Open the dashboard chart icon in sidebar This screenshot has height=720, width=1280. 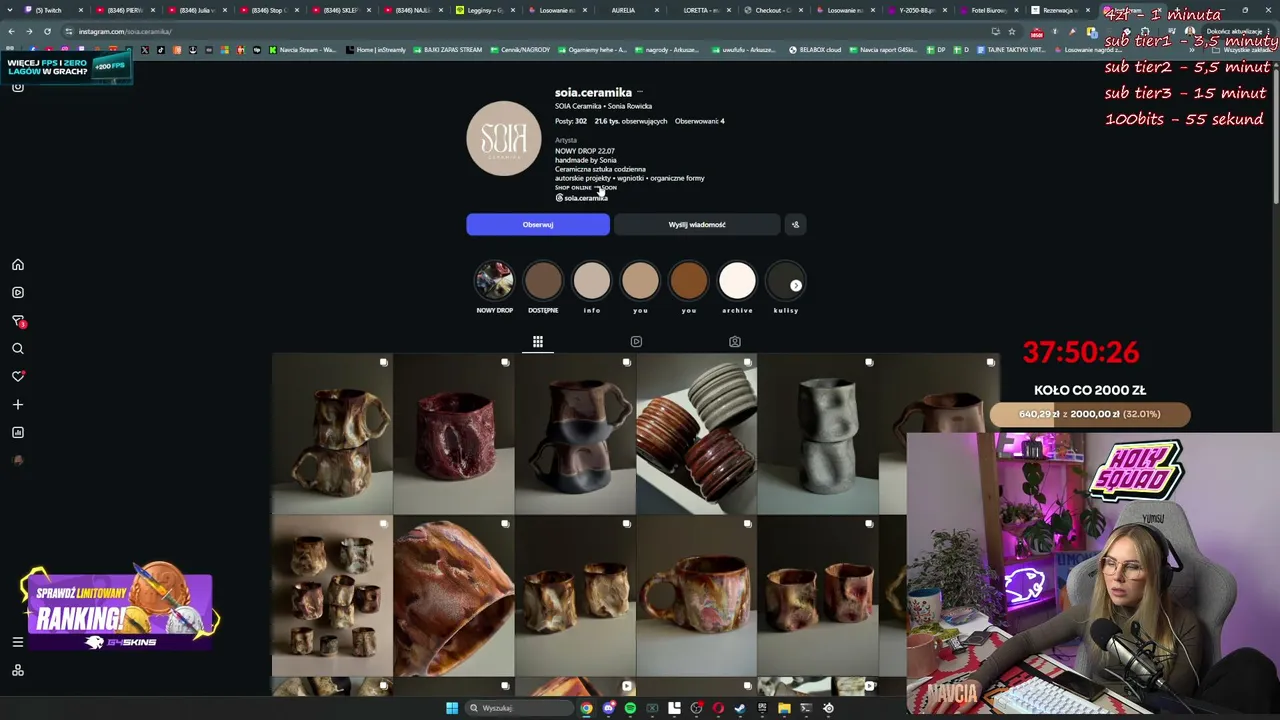pyautogui.click(x=18, y=433)
